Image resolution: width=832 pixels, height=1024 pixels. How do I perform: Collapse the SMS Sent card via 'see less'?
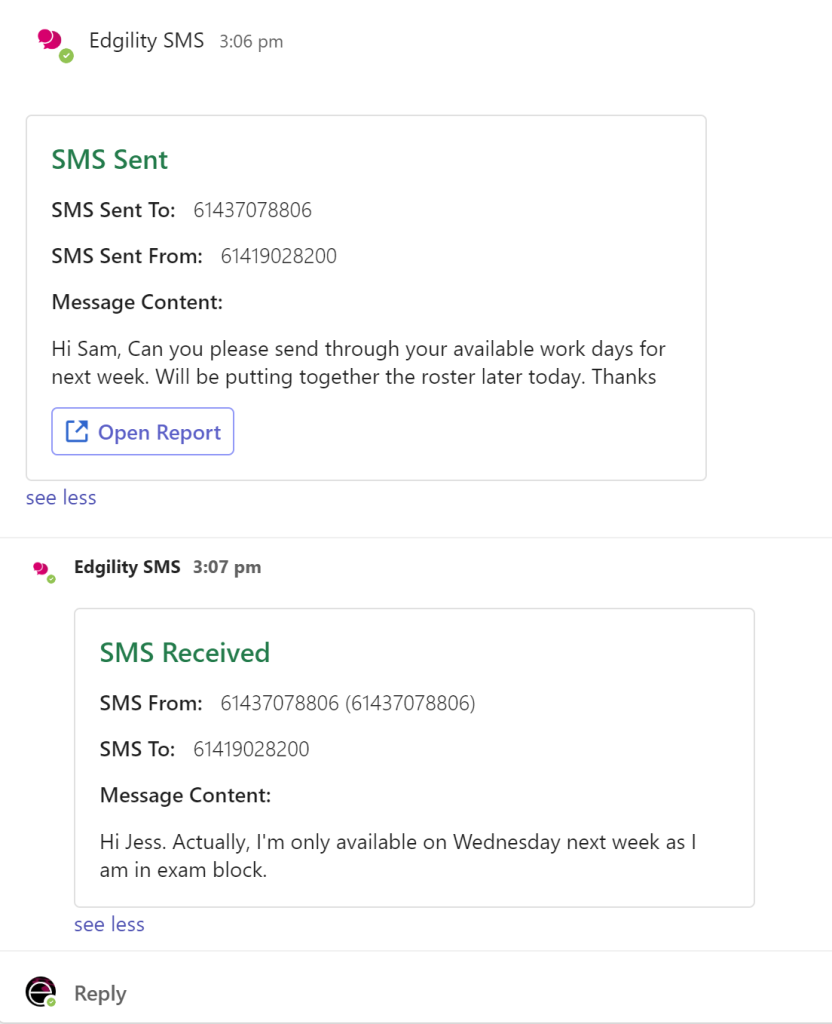click(60, 497)
